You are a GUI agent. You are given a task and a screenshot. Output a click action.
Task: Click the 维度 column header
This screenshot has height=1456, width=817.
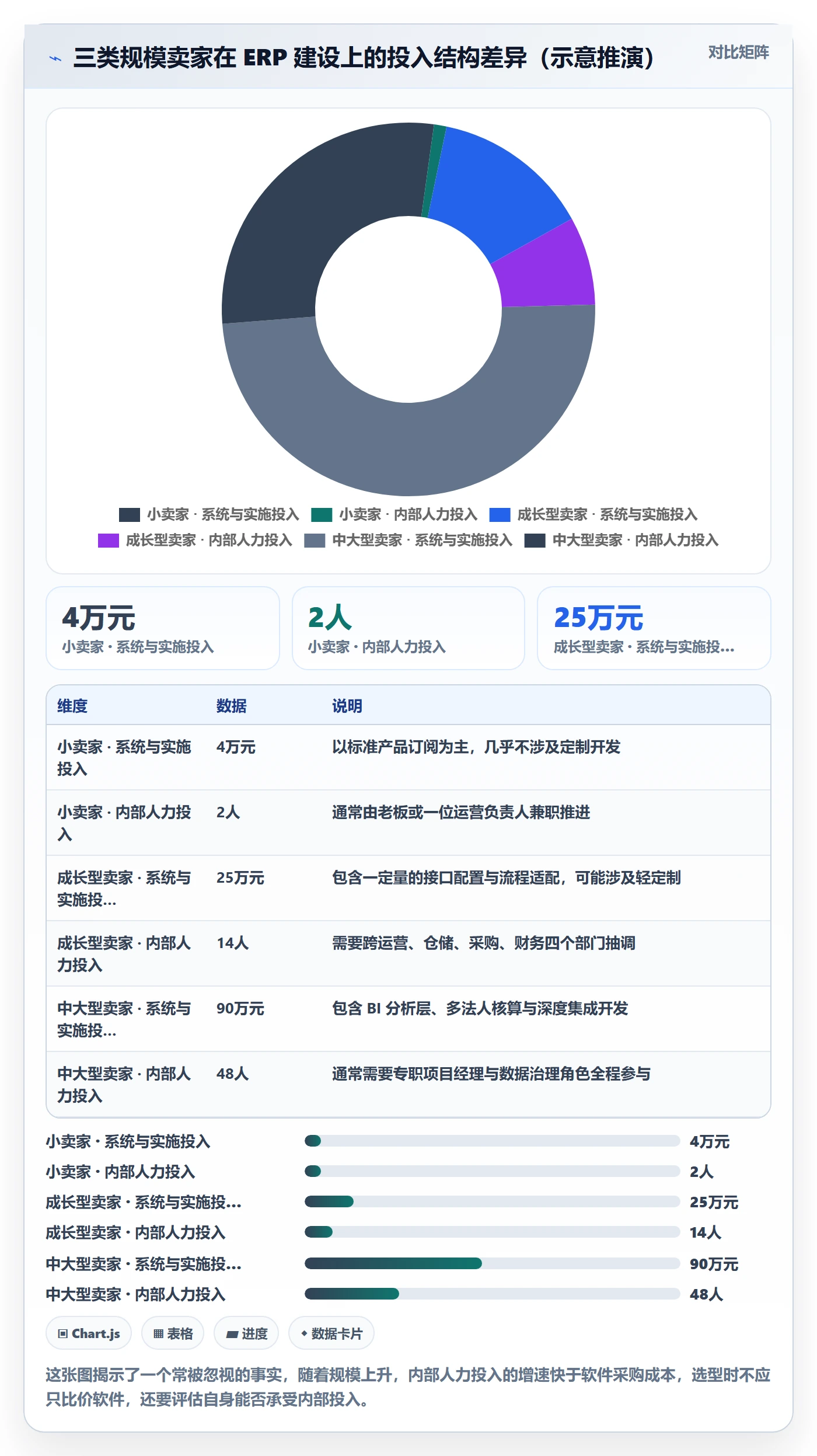click(x=72, y=706)
